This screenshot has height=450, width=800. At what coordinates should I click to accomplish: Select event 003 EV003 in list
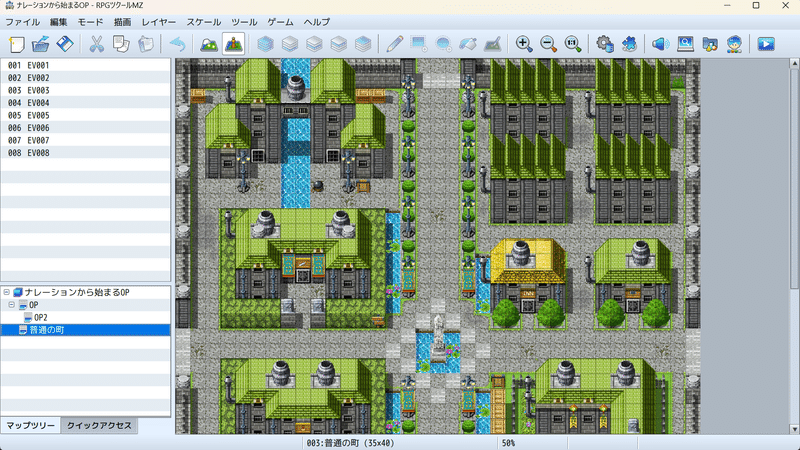86,90
